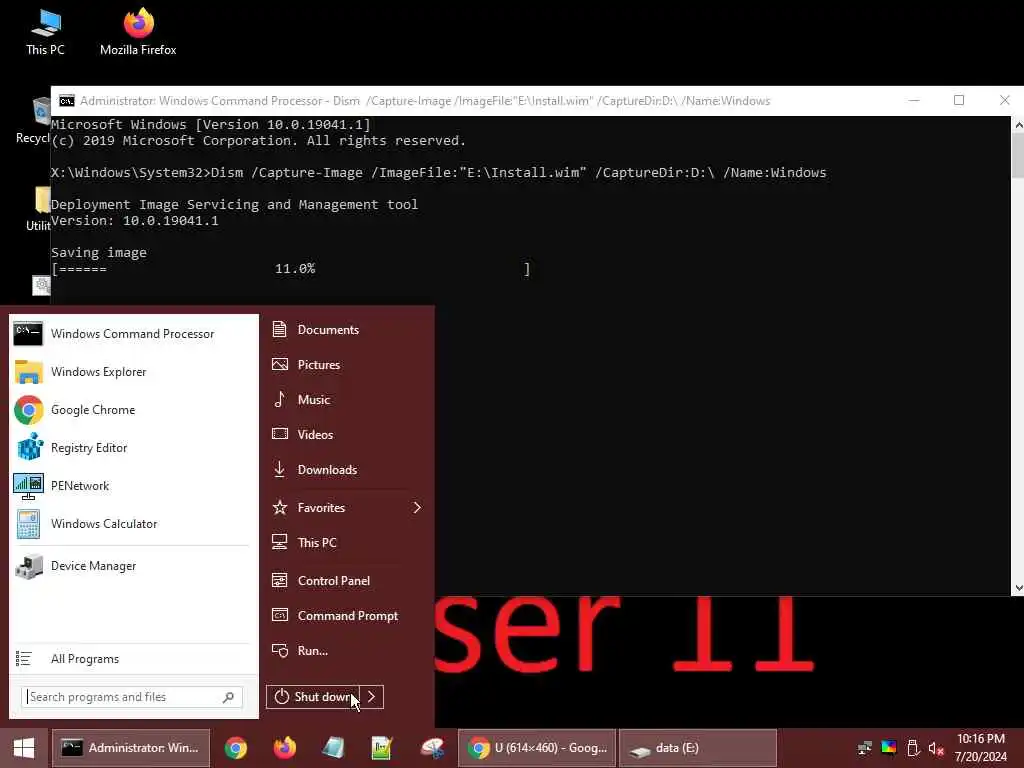Open Windows Calculator from Start menu
Screen dimensions: 1024x768
[133, 524]
